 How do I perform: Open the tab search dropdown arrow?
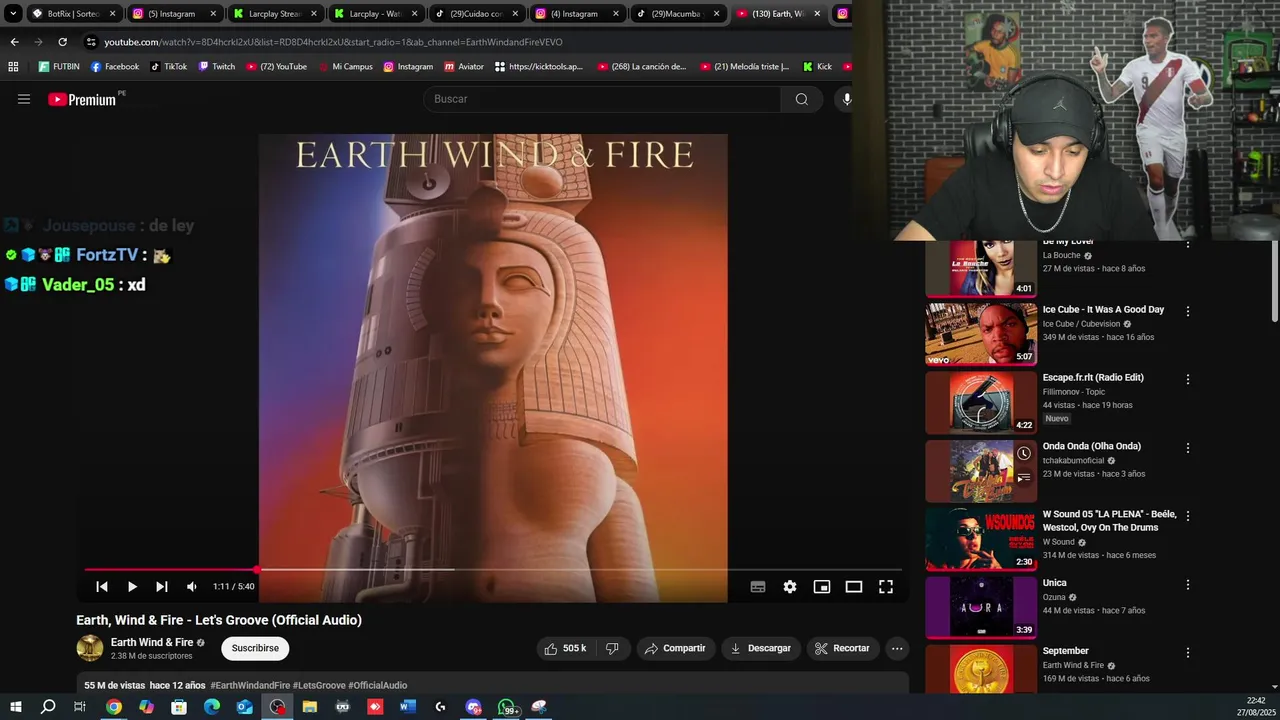pos(13,14)
